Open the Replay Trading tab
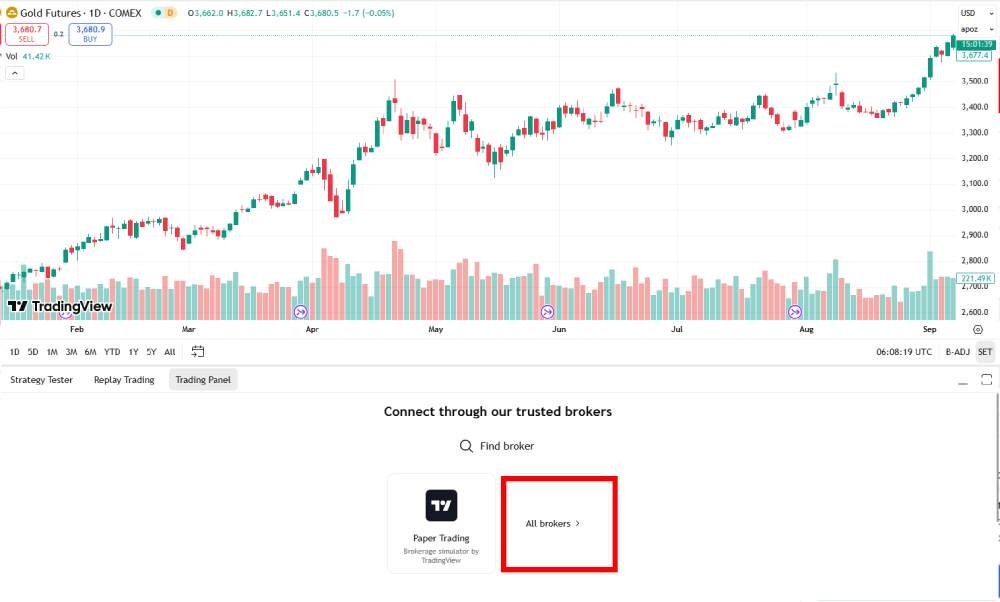Image resolution: width=1000 pixels, height=602 pixels. (124, 380)
